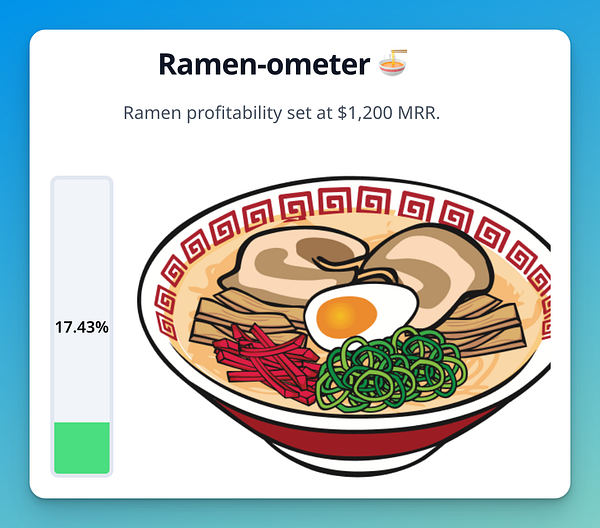The width and height of the screenshot is (600, 528).
Task: Click the egg yolk in ramen illustration
Action: 347,315
